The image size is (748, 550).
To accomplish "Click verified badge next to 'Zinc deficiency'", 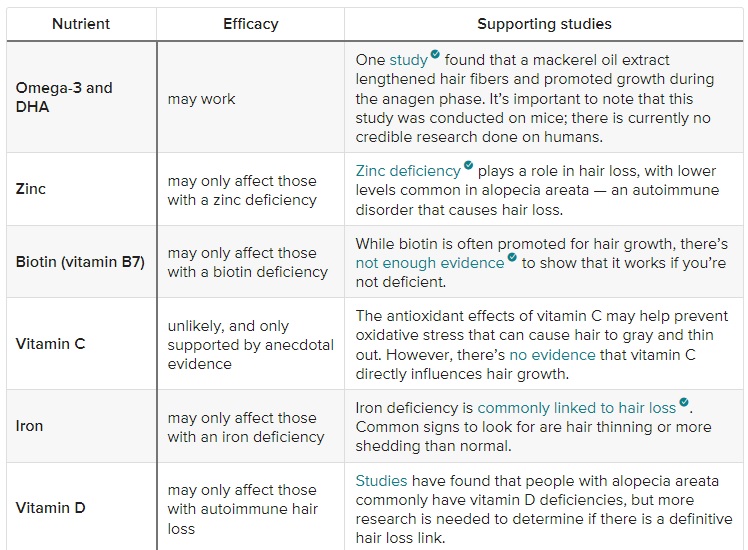I will [x=468, y=165].
